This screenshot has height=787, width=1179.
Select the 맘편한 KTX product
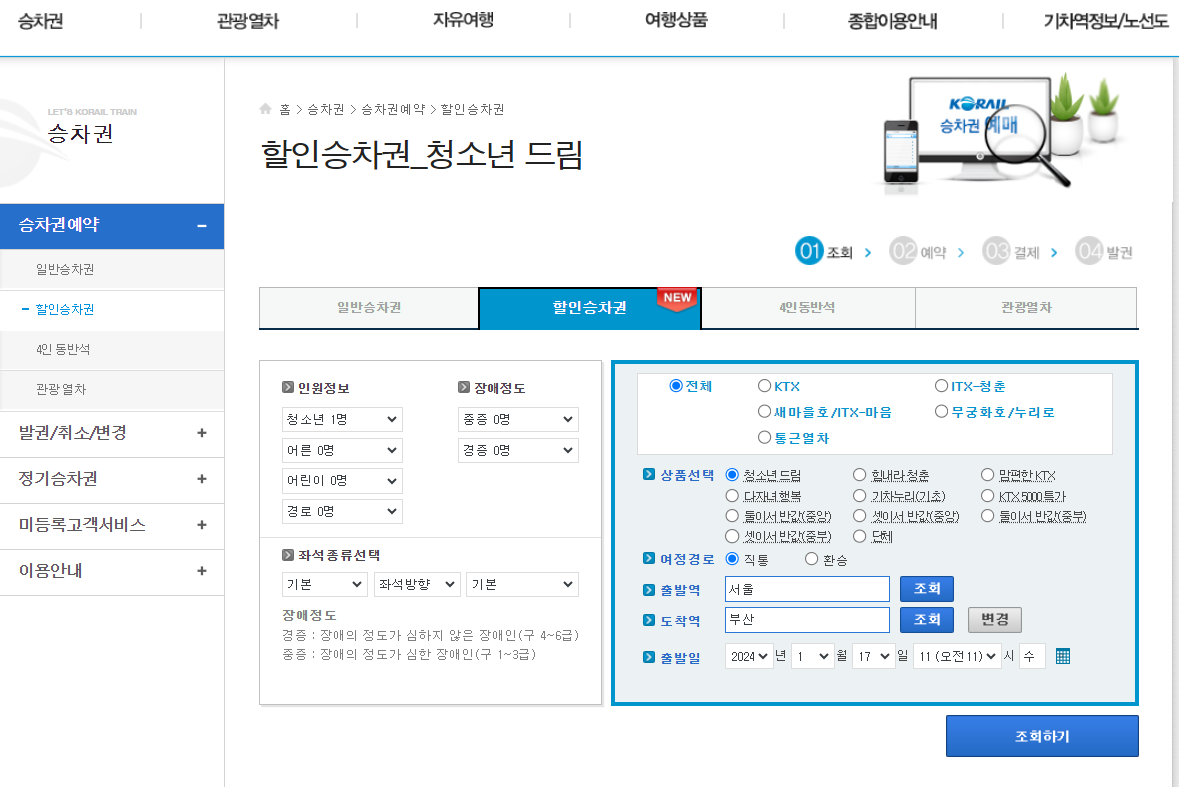coord(990,473)
